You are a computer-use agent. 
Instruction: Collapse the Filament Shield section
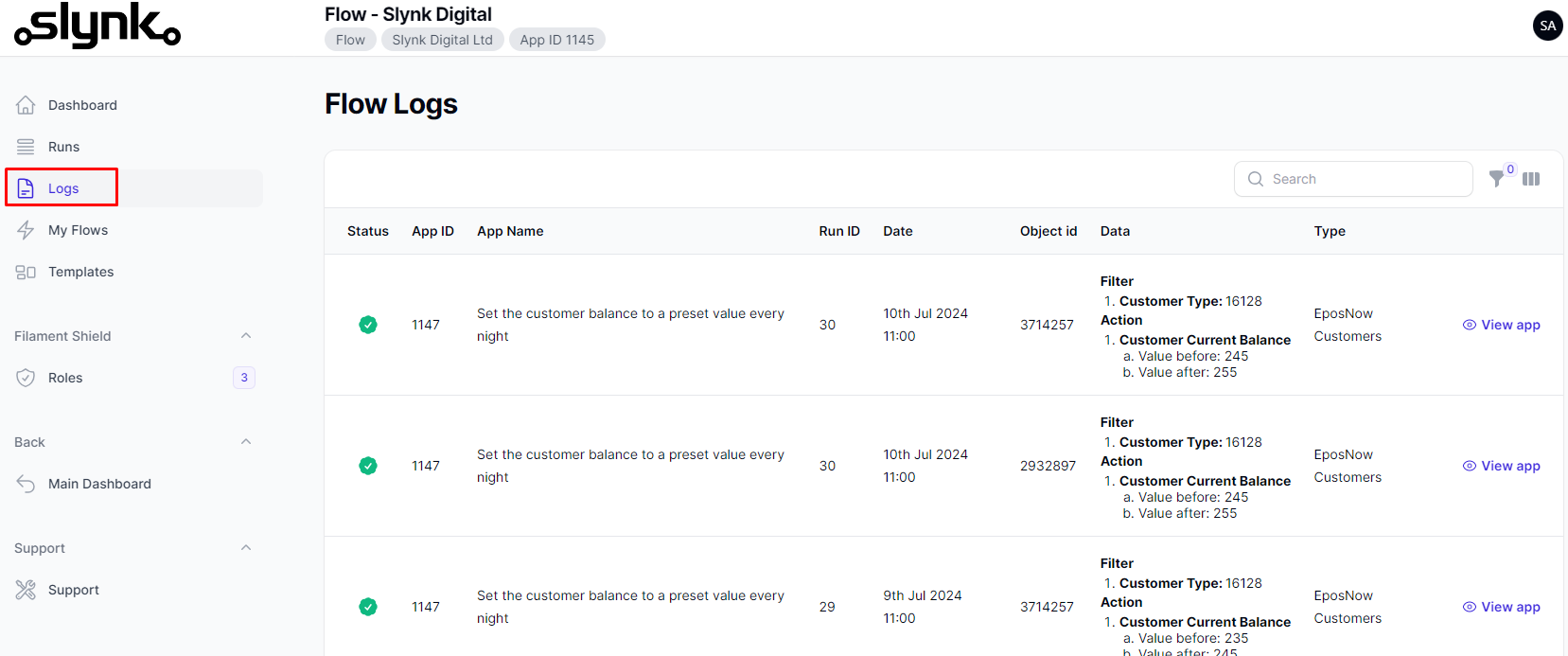(x=246, y=336)
